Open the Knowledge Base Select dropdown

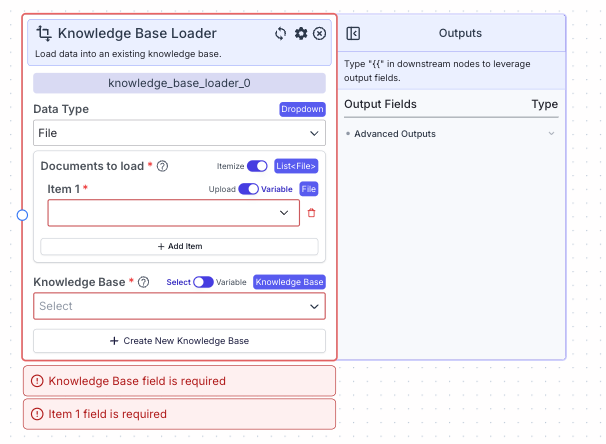pos(179,306)
